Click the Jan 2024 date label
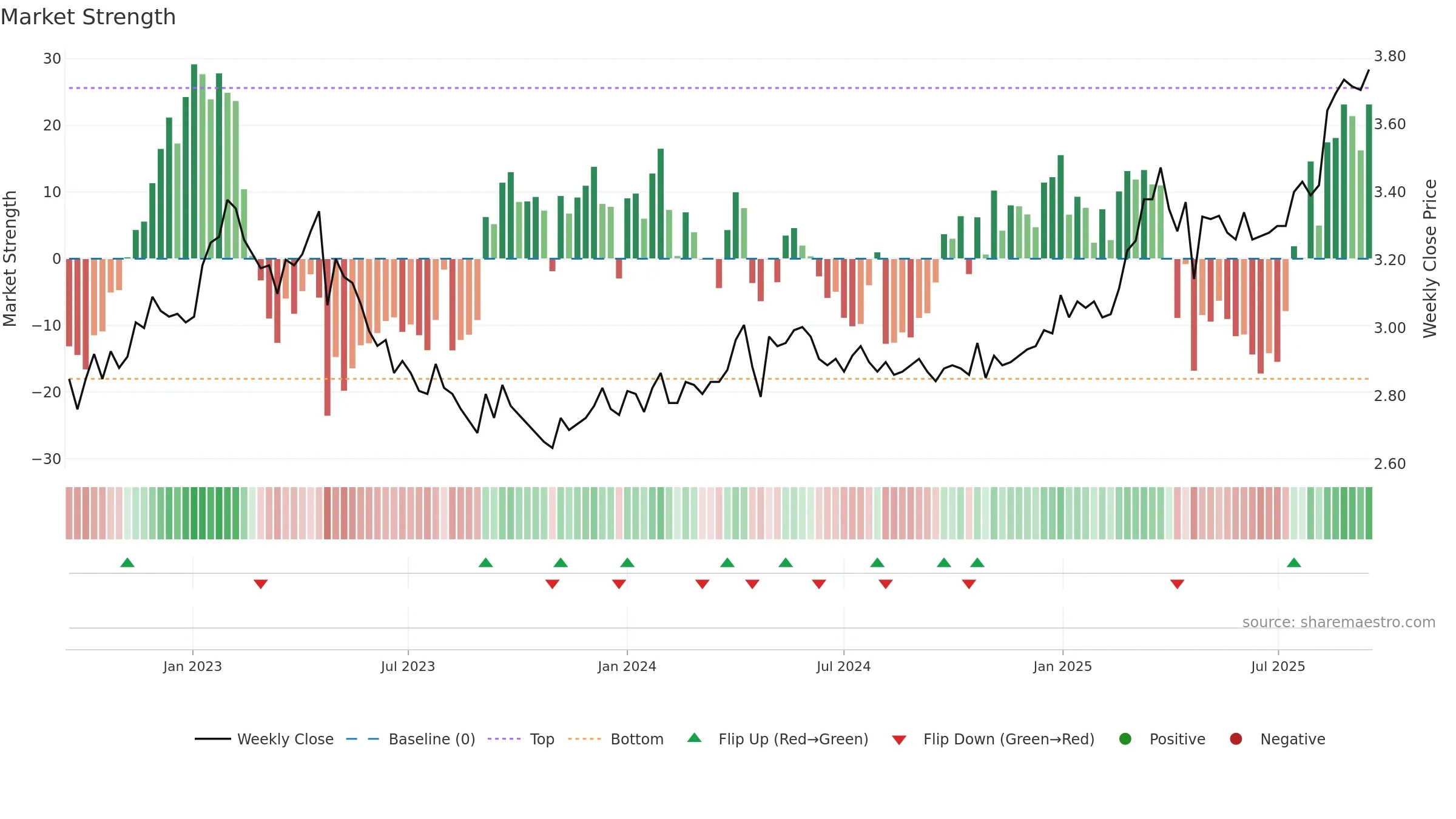 coord(627,666)
